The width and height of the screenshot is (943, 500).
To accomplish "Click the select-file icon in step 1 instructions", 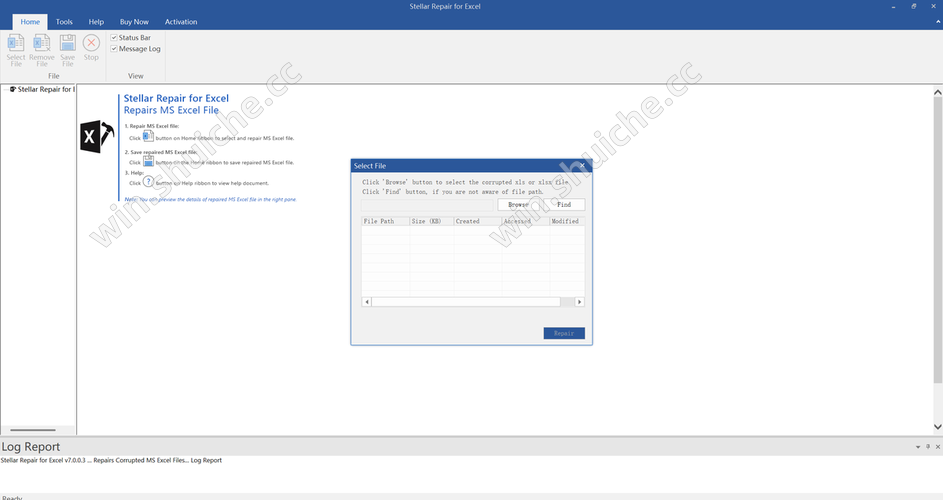I will coord(148,137).
